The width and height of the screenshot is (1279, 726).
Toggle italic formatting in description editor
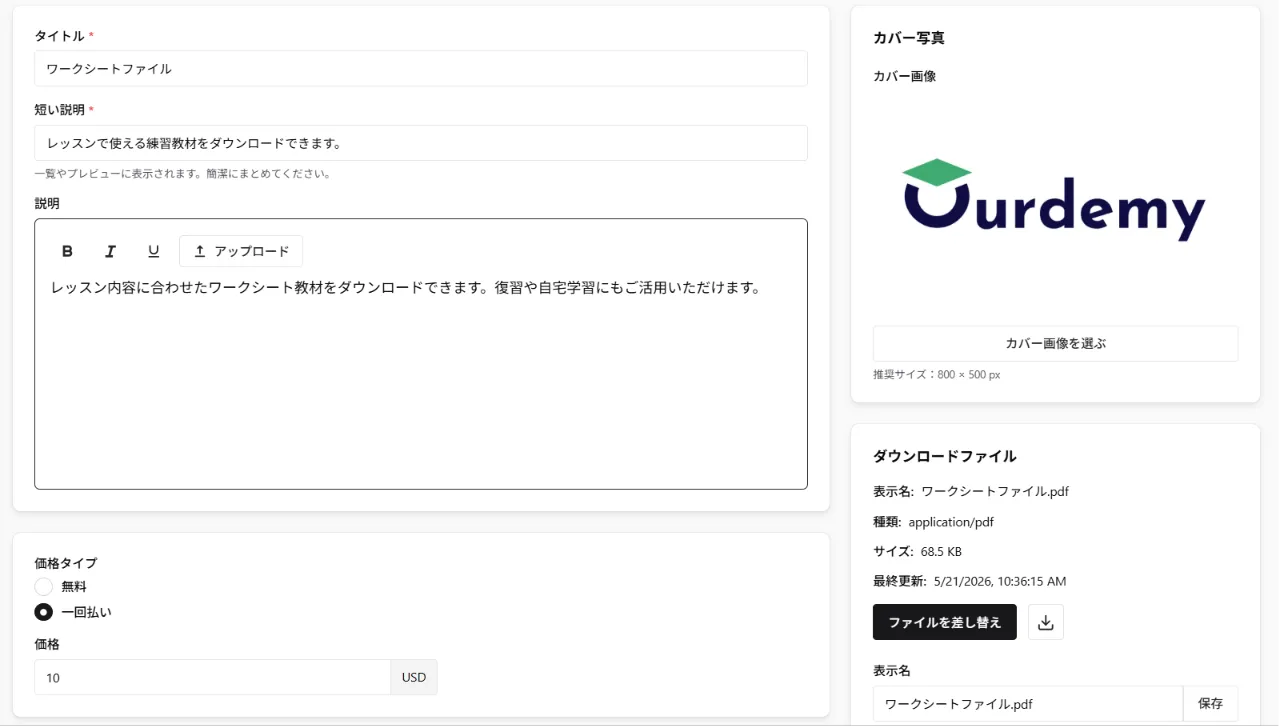click(x=111, y=251)
